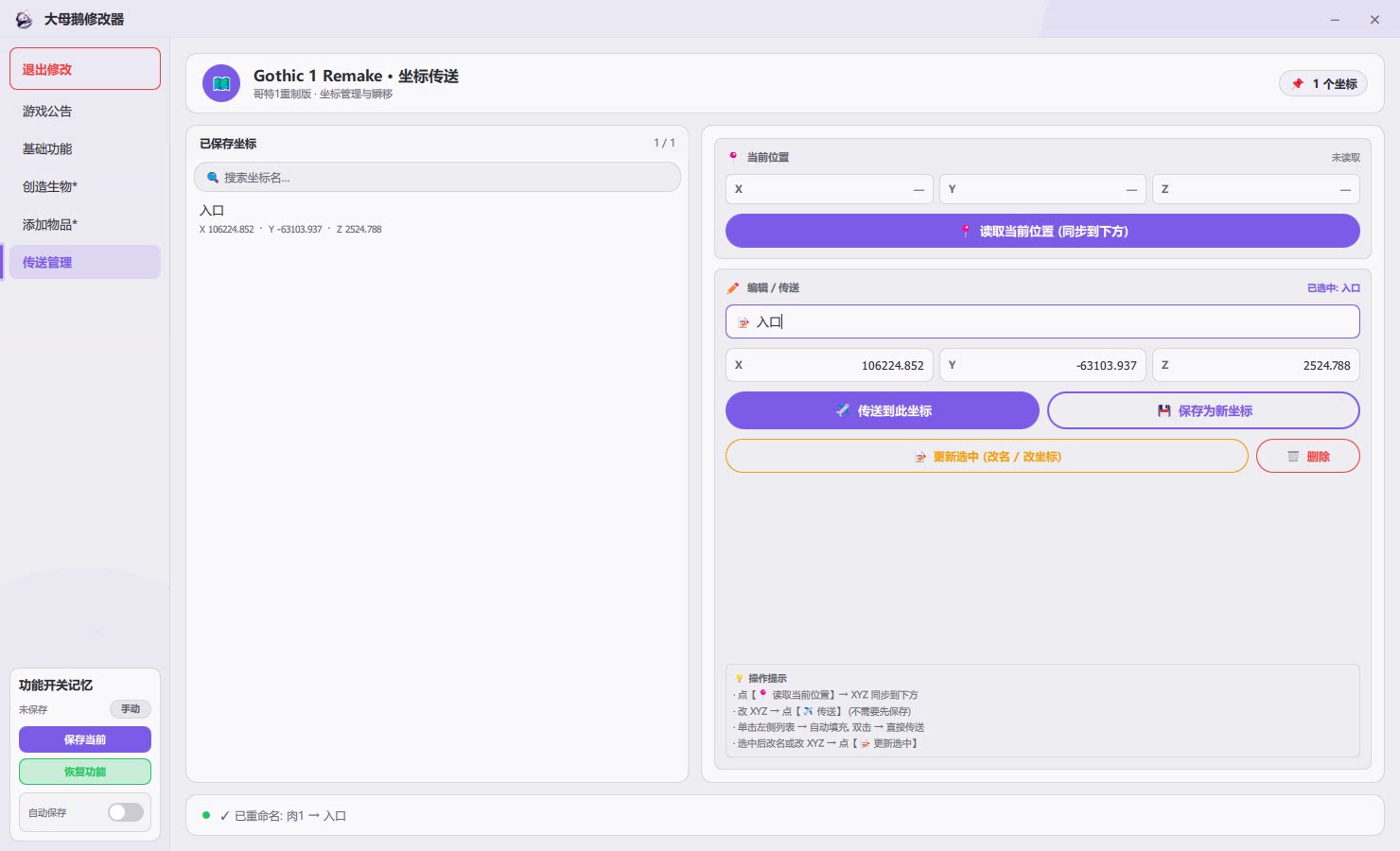Click the lightbulb icon by 操作提示
1400x851 pixels.
click(740, 678)
